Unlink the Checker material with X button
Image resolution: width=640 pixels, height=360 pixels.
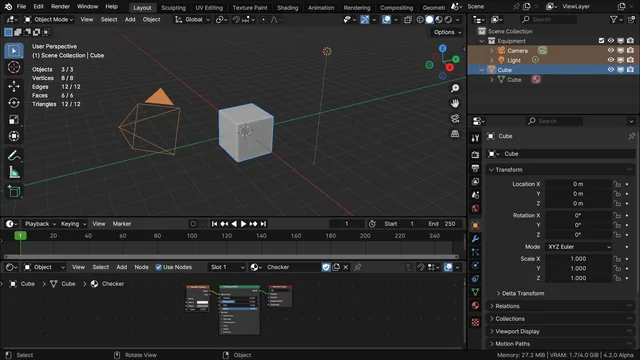point(346,267)
